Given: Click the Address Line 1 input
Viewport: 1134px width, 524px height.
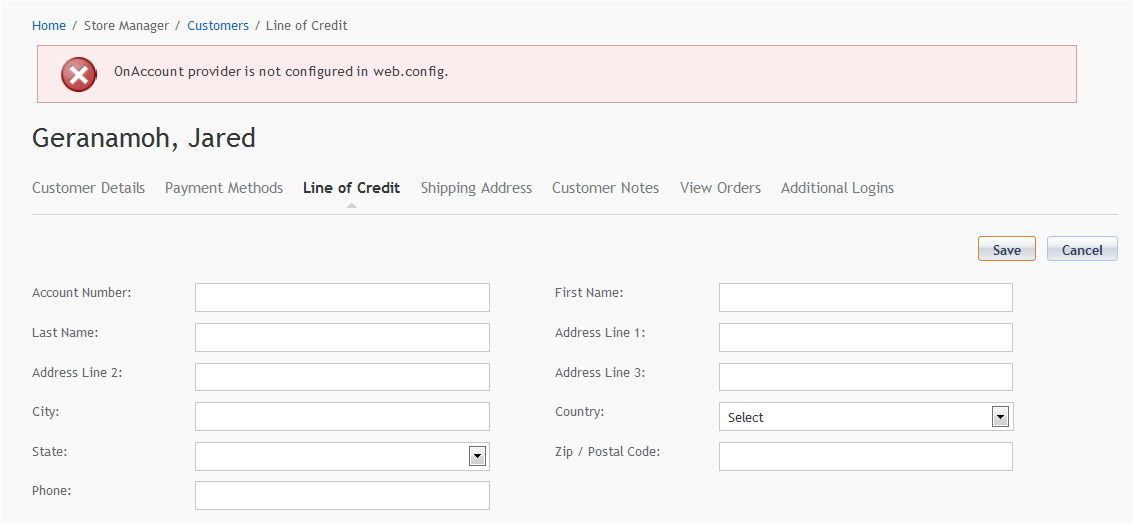Looking at the screenshot, I should [x=865, y=338].
